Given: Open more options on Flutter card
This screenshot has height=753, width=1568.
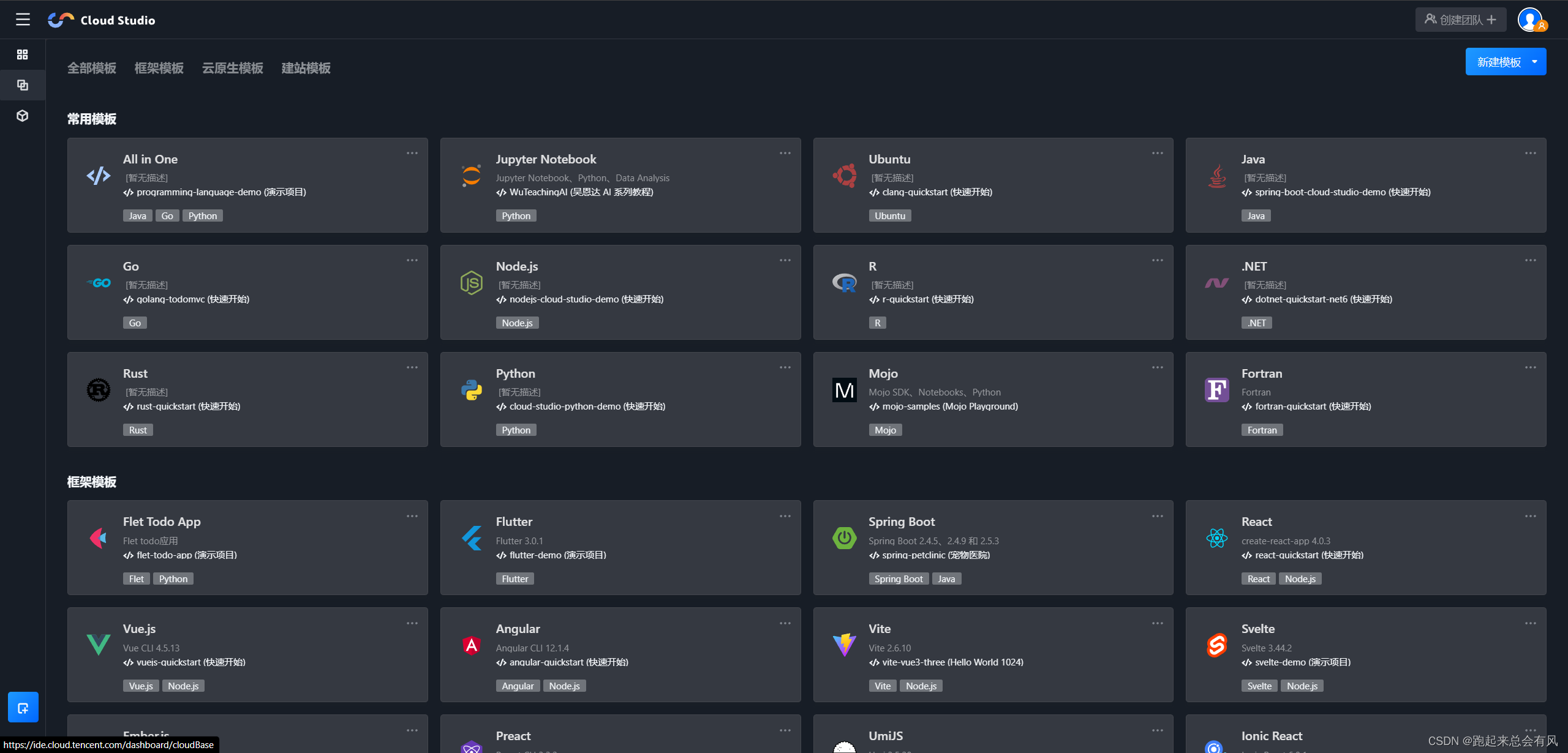Looking at the screenshot, I should pos(785,516).
